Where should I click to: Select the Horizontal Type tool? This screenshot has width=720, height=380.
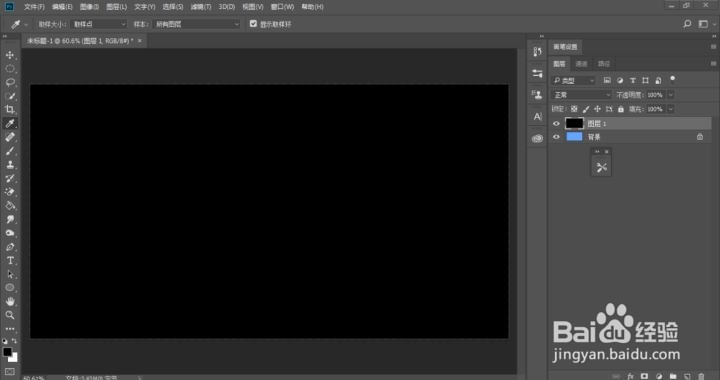click(10, 260)
